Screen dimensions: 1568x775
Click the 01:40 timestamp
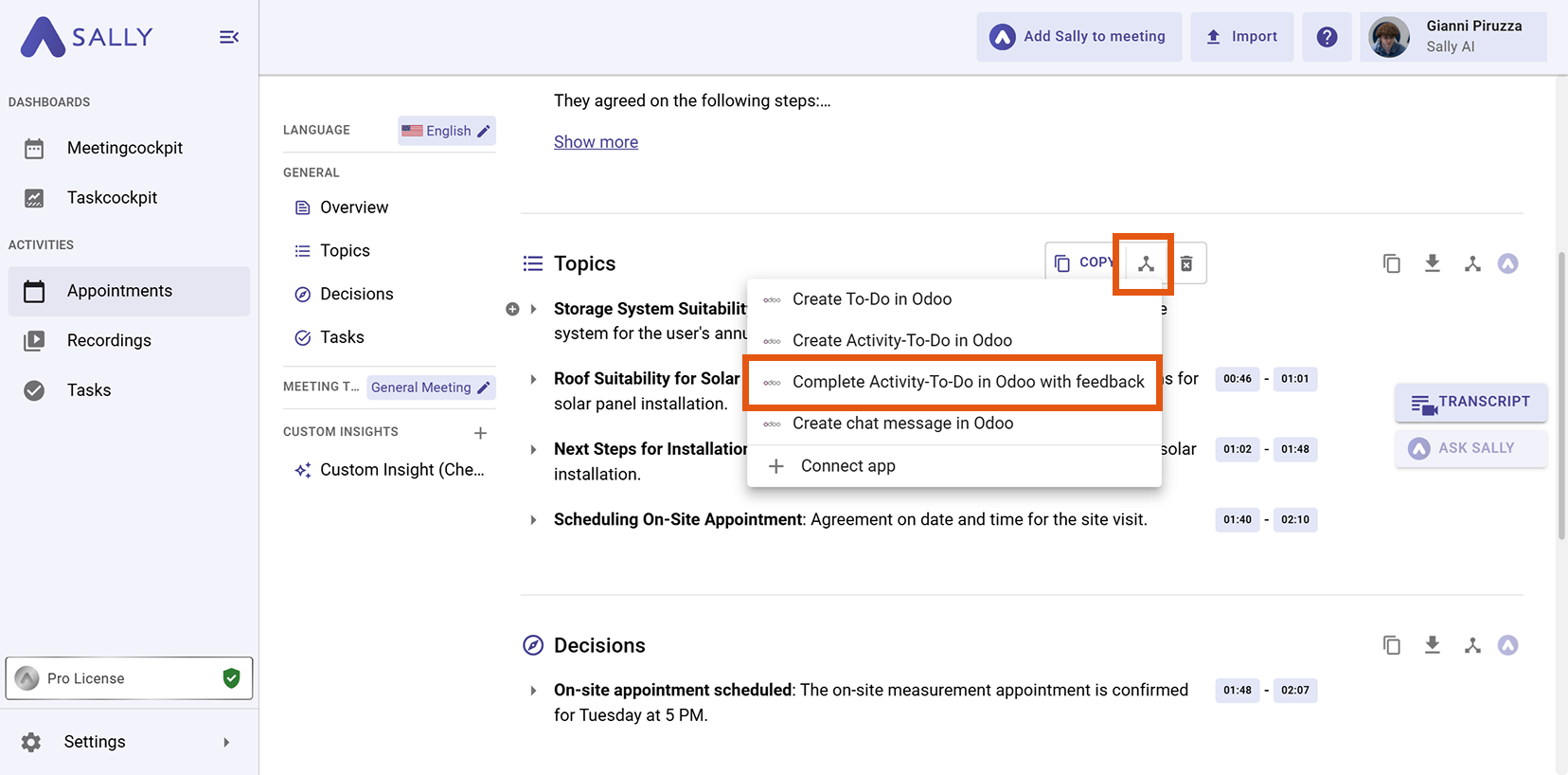1238,519
